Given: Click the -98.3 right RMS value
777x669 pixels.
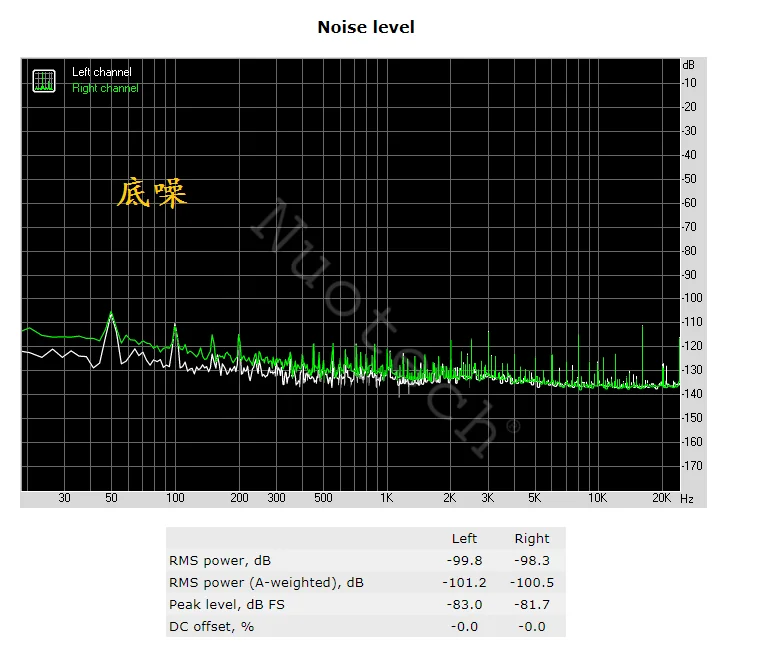Looking at the screenshot, I should point(532,560).
